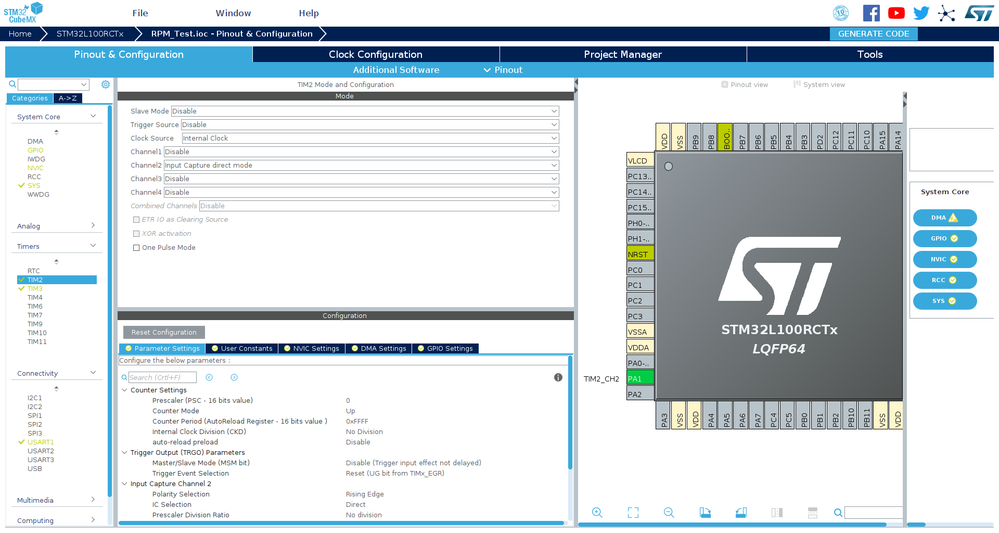Click the GENERATE CODE button

(873, 34)
